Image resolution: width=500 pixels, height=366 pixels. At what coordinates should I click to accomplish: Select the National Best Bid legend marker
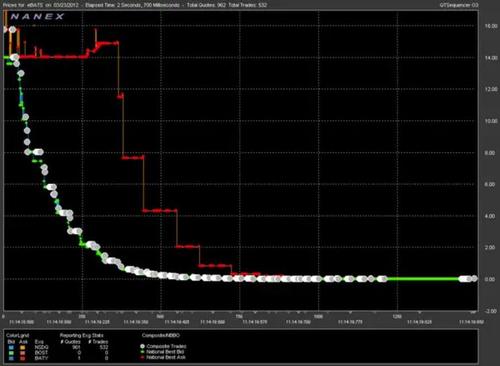[142, 352]
